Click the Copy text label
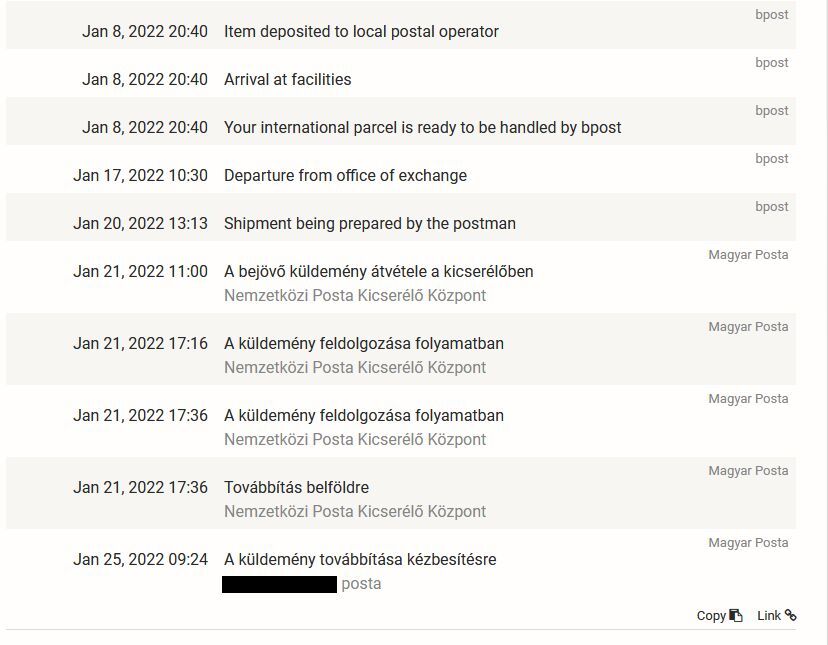Screen dimensions: 828x645 click(711, 616)
